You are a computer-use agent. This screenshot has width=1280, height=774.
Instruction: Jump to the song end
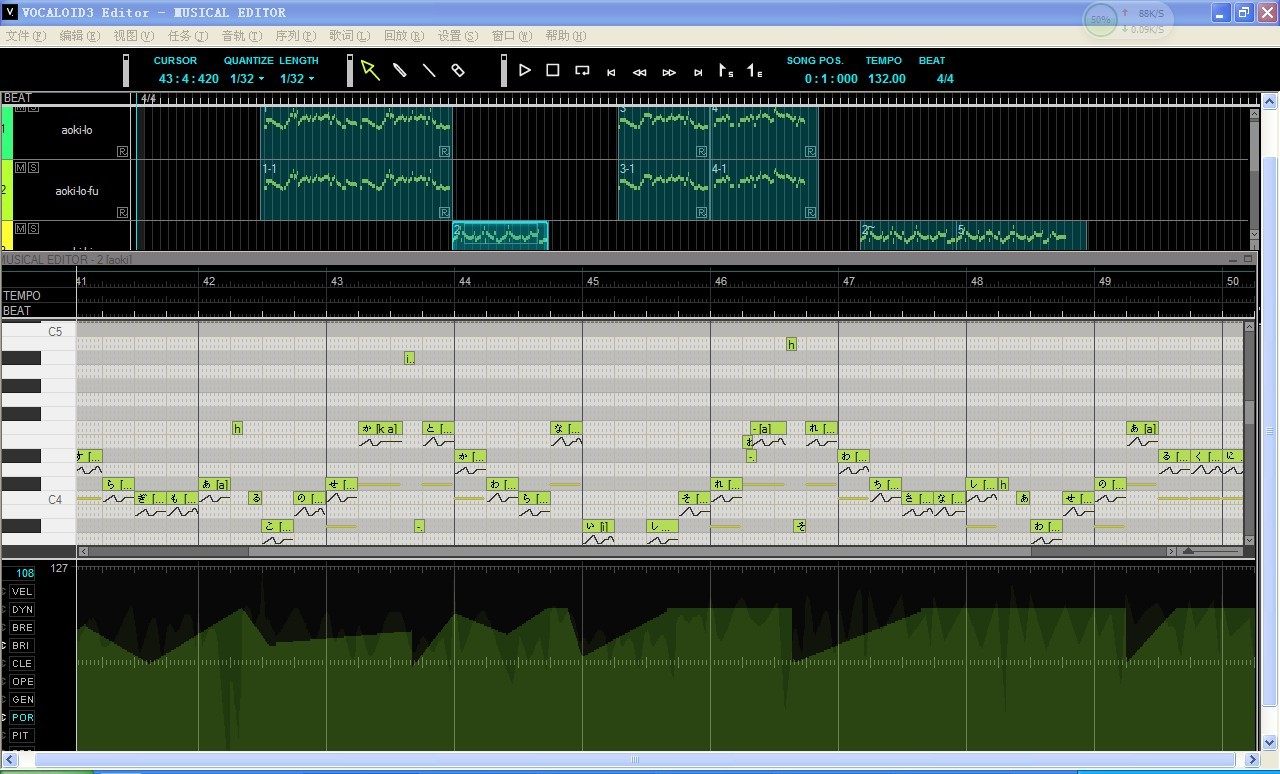(x=698, y=72)
